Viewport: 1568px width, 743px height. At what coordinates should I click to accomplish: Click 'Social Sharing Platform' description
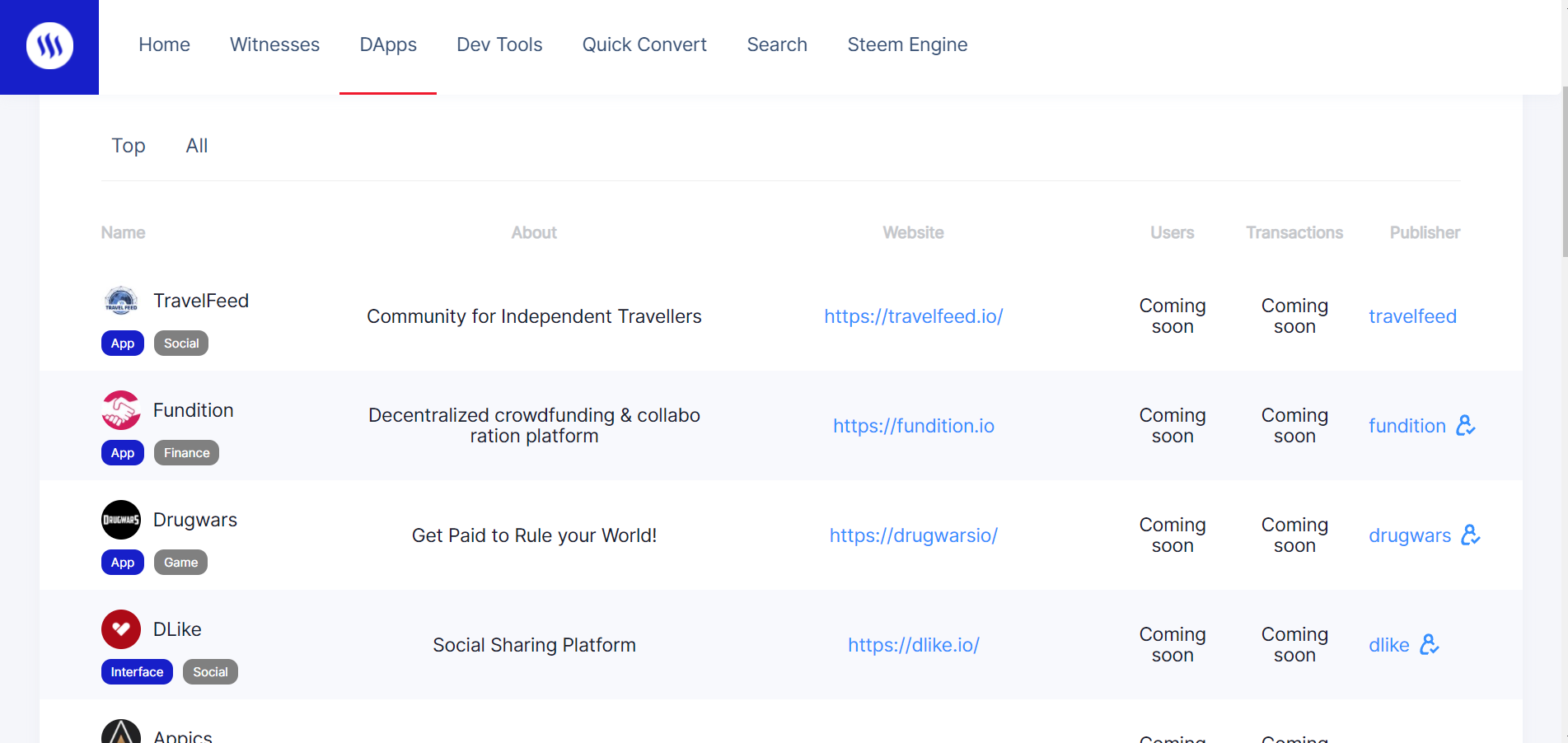tap(534, 645)
